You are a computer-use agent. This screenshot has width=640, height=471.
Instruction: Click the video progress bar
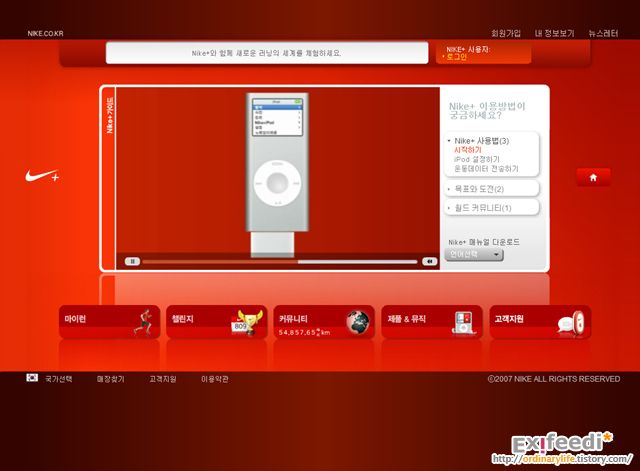280,262
